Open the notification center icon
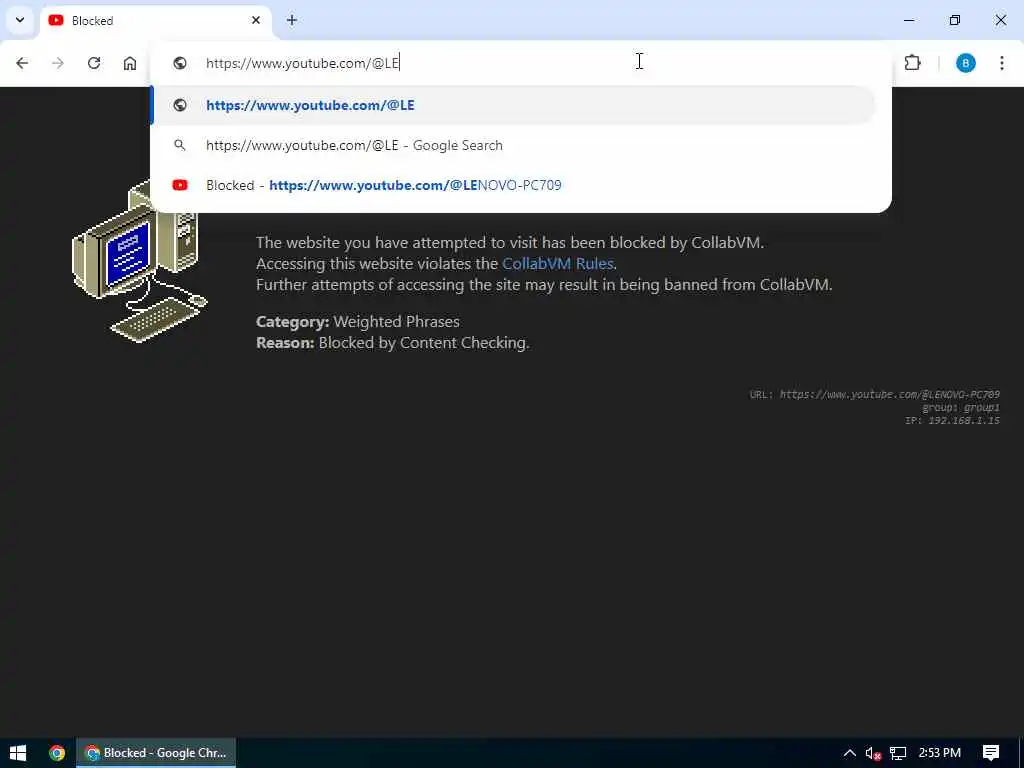This screenshot has width=1024, height=768. pos(991,753)
